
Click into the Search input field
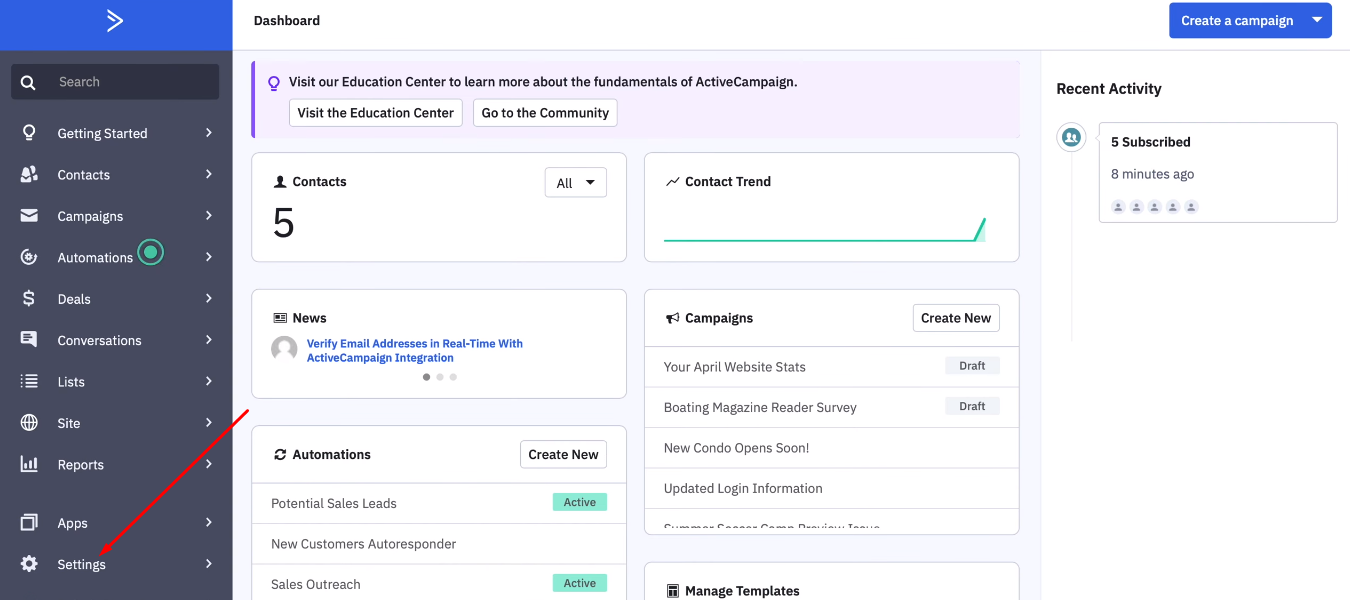pos(115,82)
